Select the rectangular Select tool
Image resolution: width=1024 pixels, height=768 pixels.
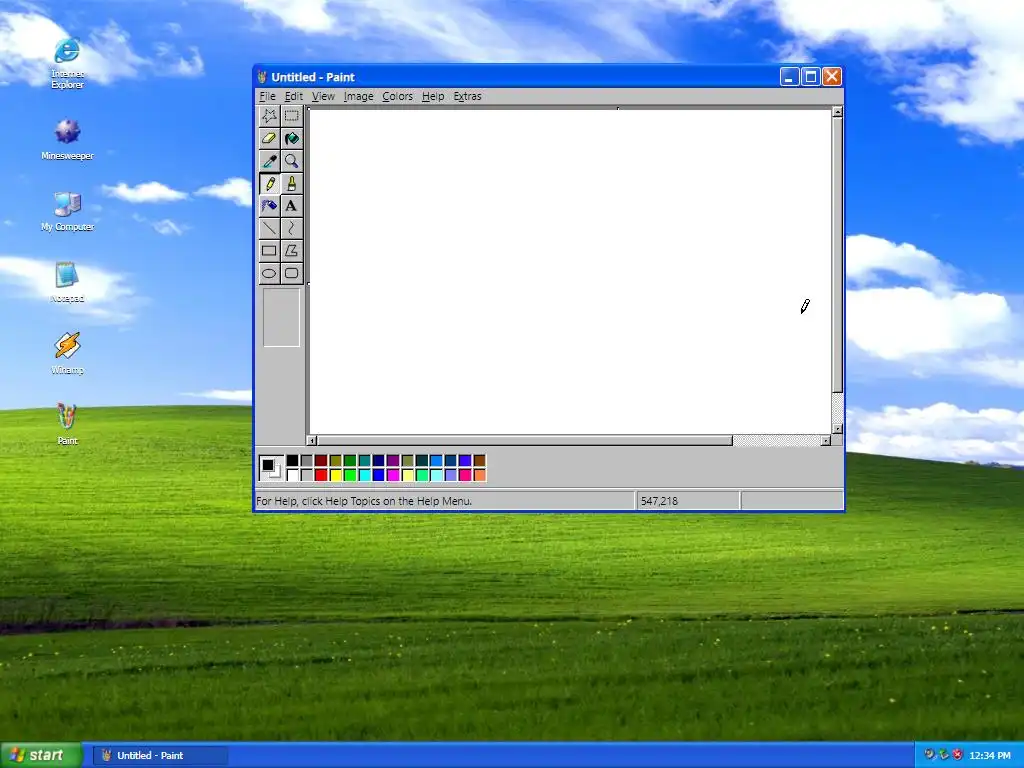click(x=291, y=116)
